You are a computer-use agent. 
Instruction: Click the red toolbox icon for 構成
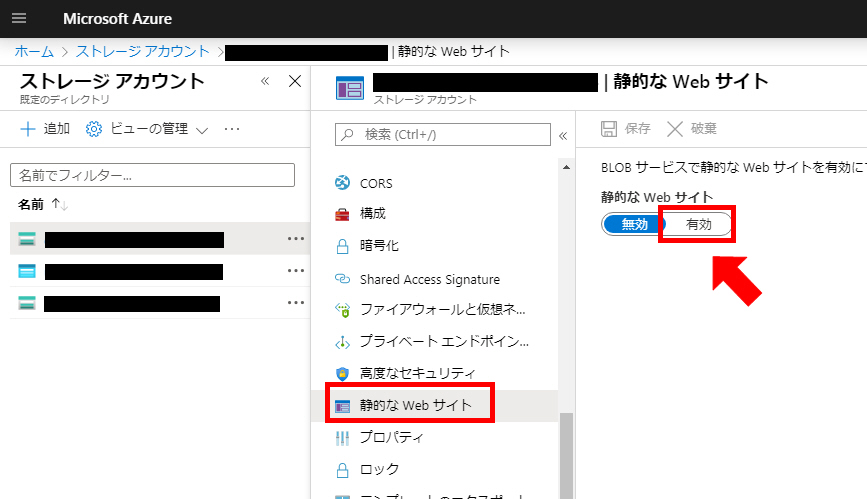tap(342, 215)
